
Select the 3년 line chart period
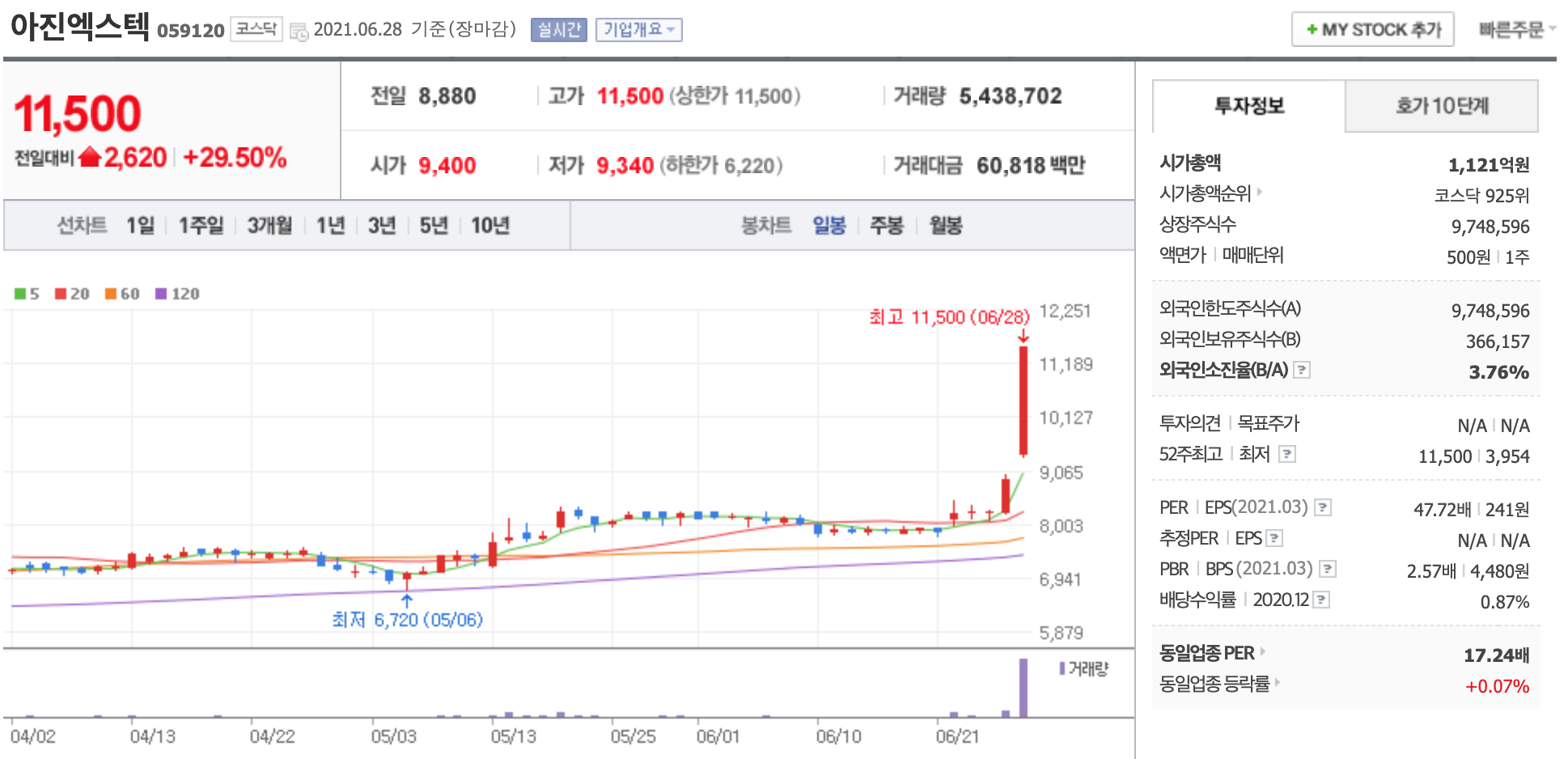click(x=382, y=225)
